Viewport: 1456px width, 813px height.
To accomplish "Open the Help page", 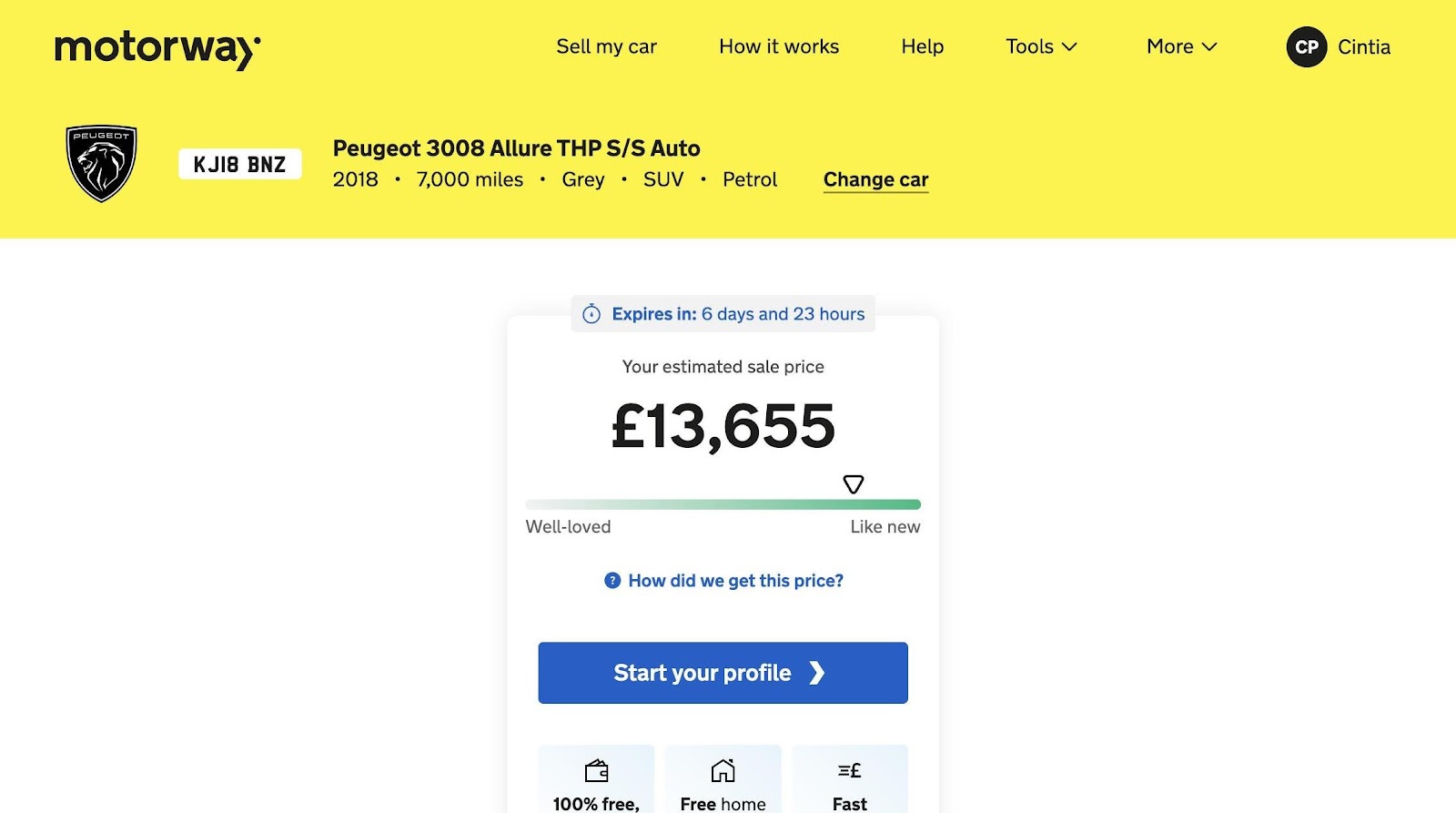I will [922, 47].
